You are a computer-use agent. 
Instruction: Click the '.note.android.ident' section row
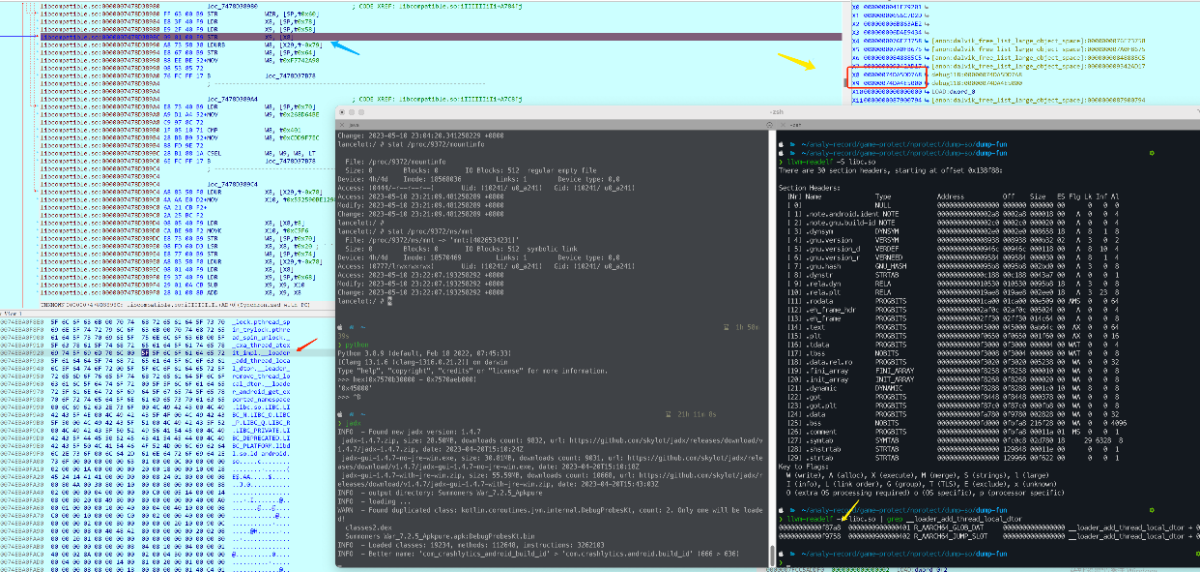[x=953, y=214]
